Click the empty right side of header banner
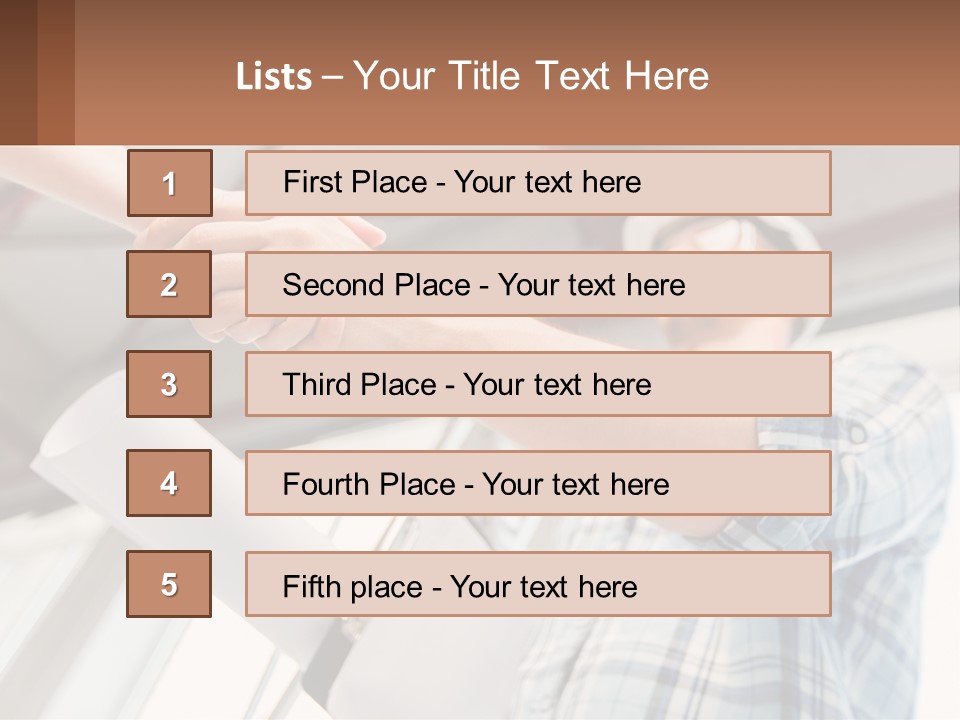This screenshot has width=960, height=720. tap(850, 75)
